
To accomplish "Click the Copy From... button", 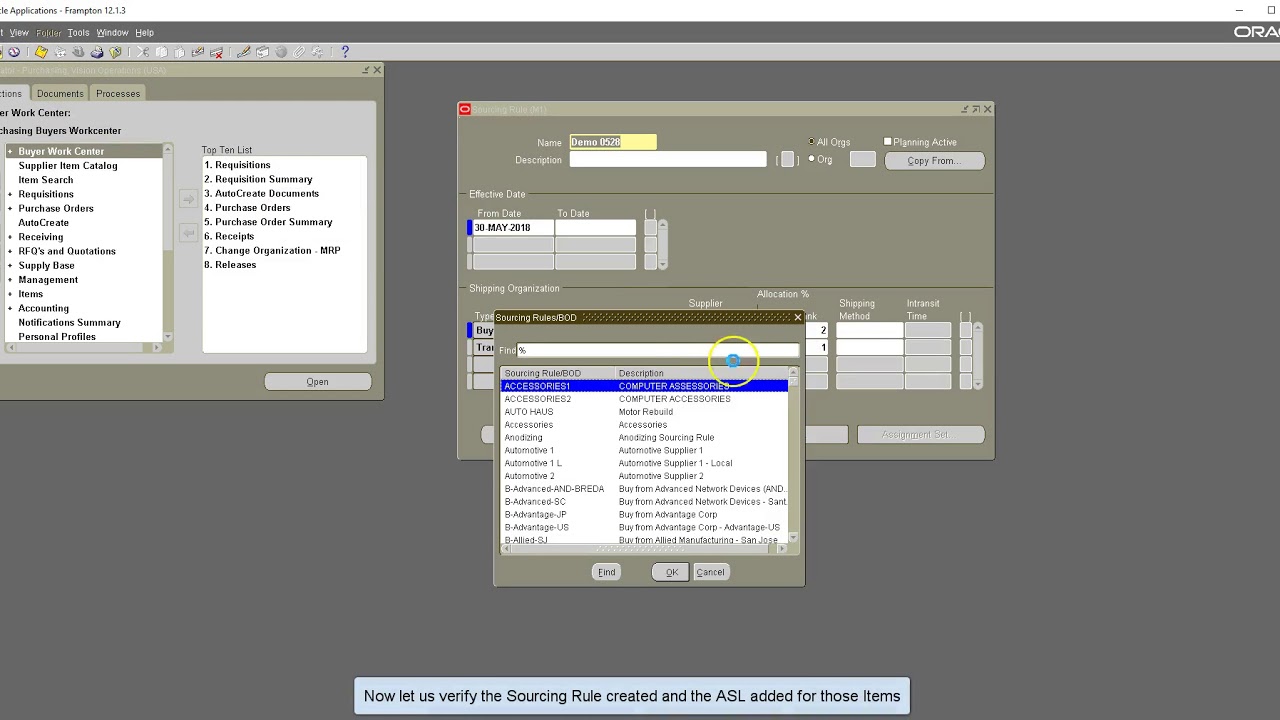I will coord(934,160).
